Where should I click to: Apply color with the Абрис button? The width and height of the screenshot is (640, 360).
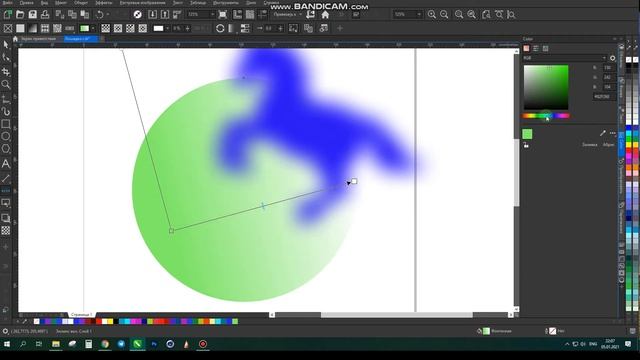[608, 144]
